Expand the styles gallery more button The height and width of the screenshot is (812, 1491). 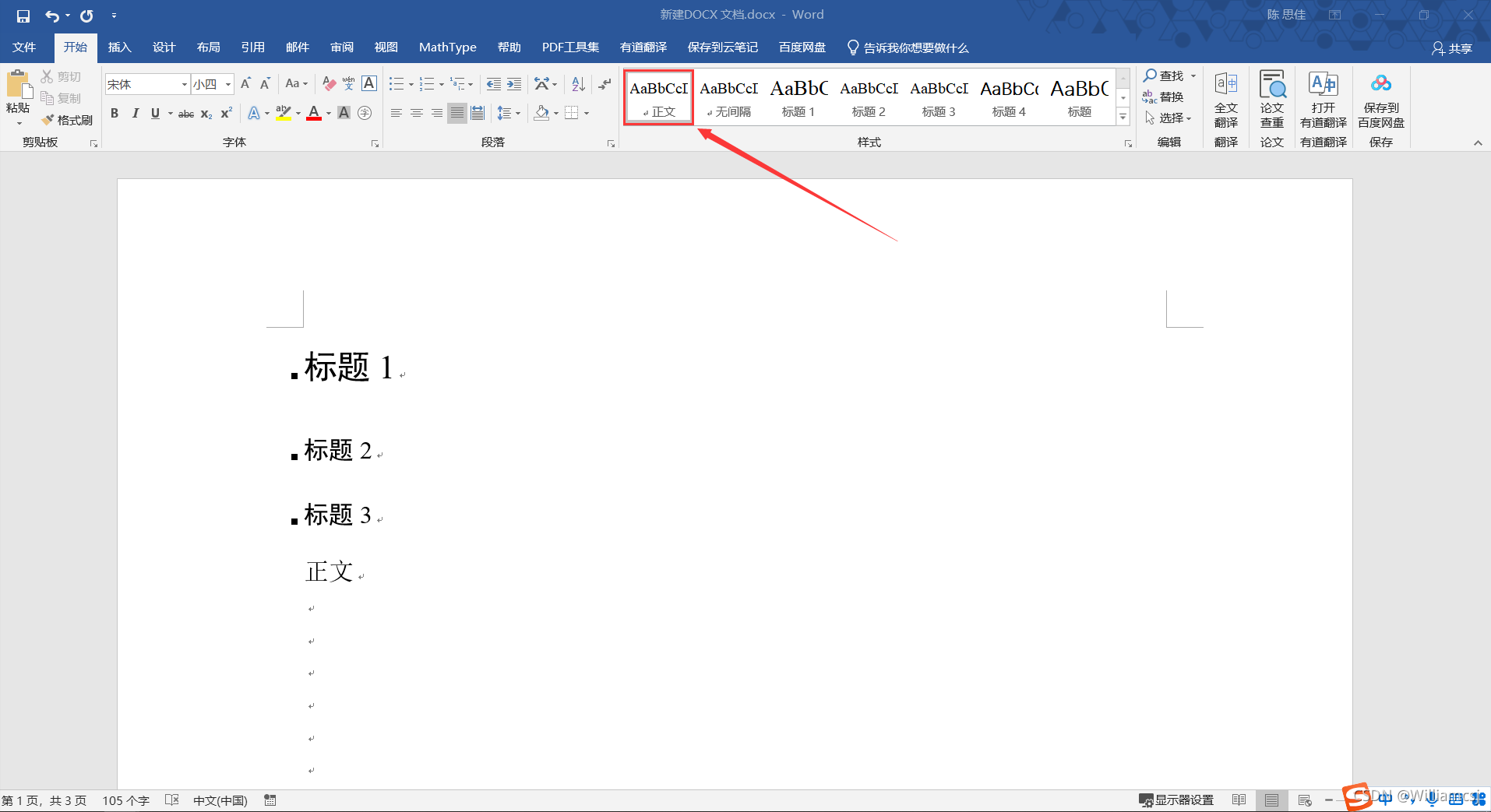1123,117
